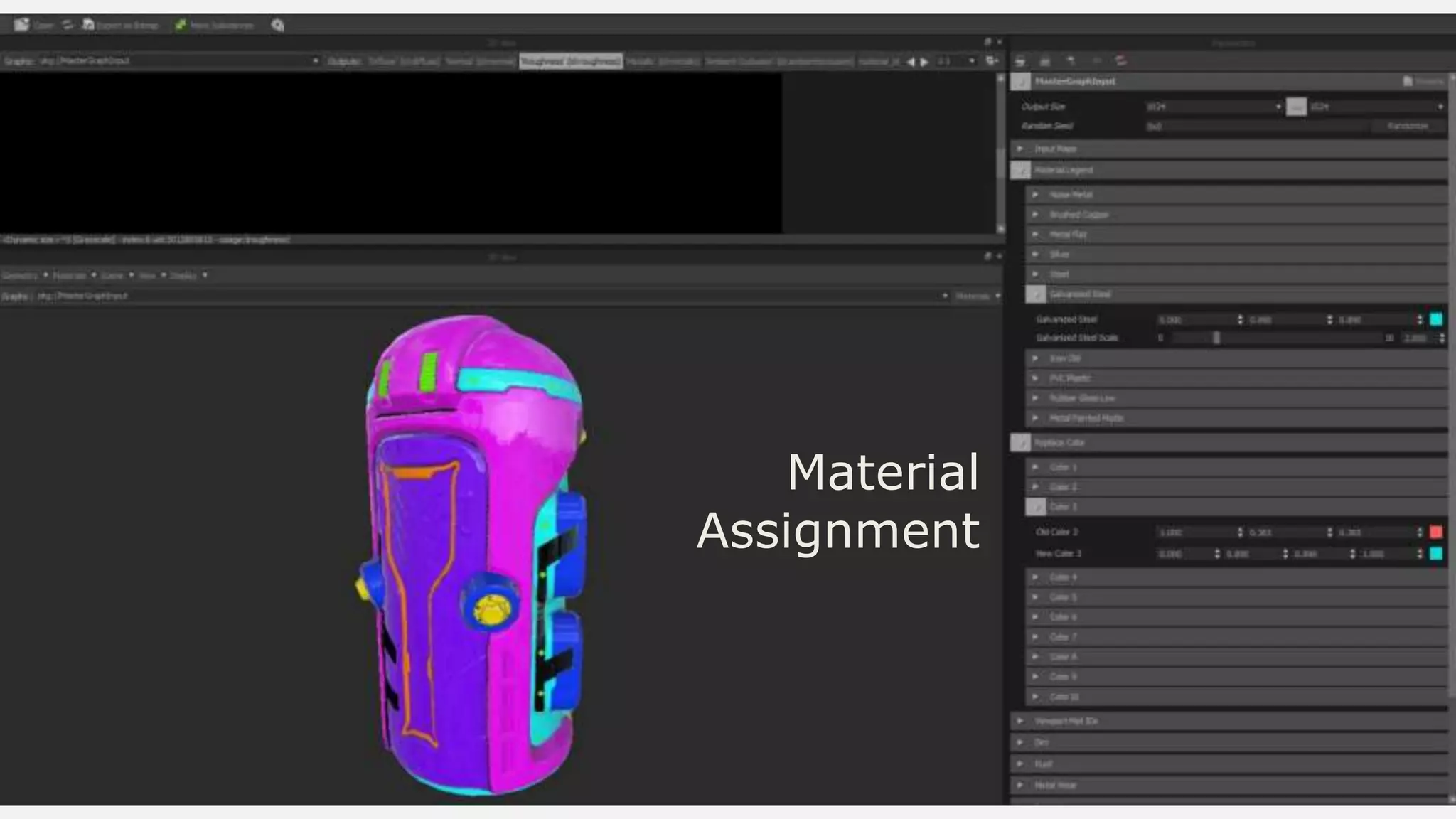Click the Galvanized Steel Scale slider handle
This screenshot has height=819, width=1456.
[x=1216, y=338]
